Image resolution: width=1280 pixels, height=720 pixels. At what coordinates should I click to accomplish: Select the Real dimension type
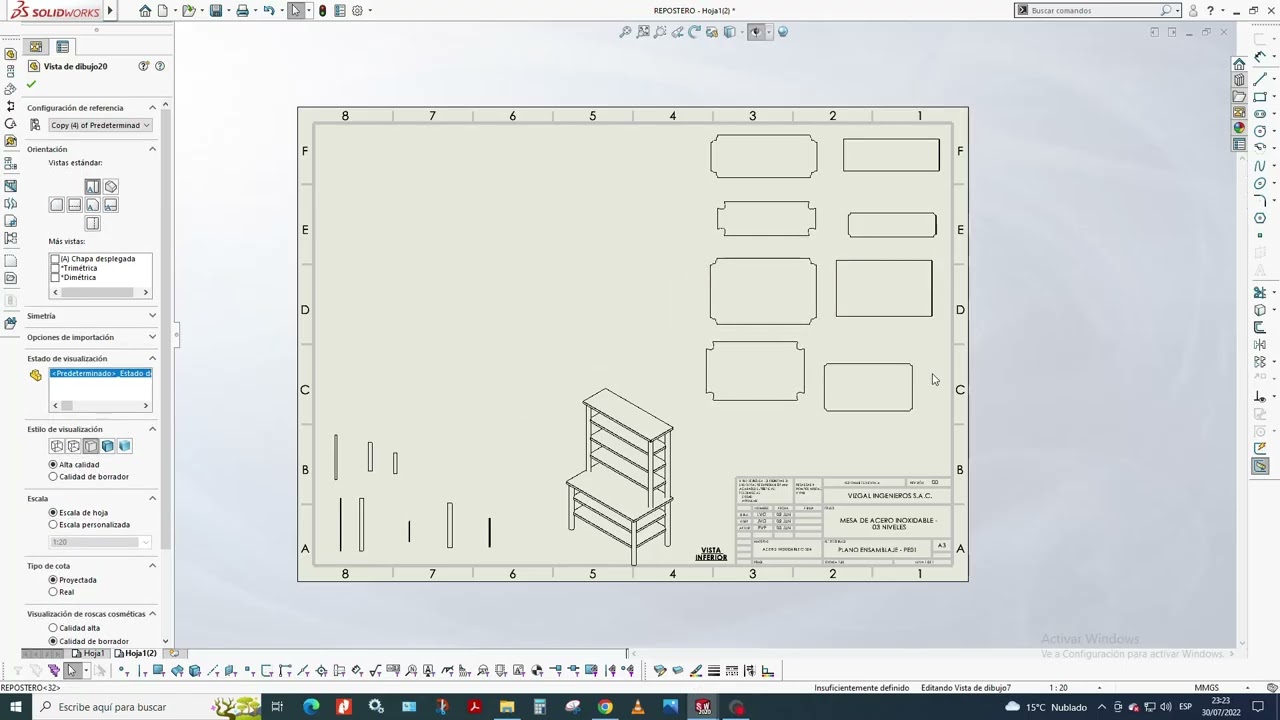pos(54,592)
